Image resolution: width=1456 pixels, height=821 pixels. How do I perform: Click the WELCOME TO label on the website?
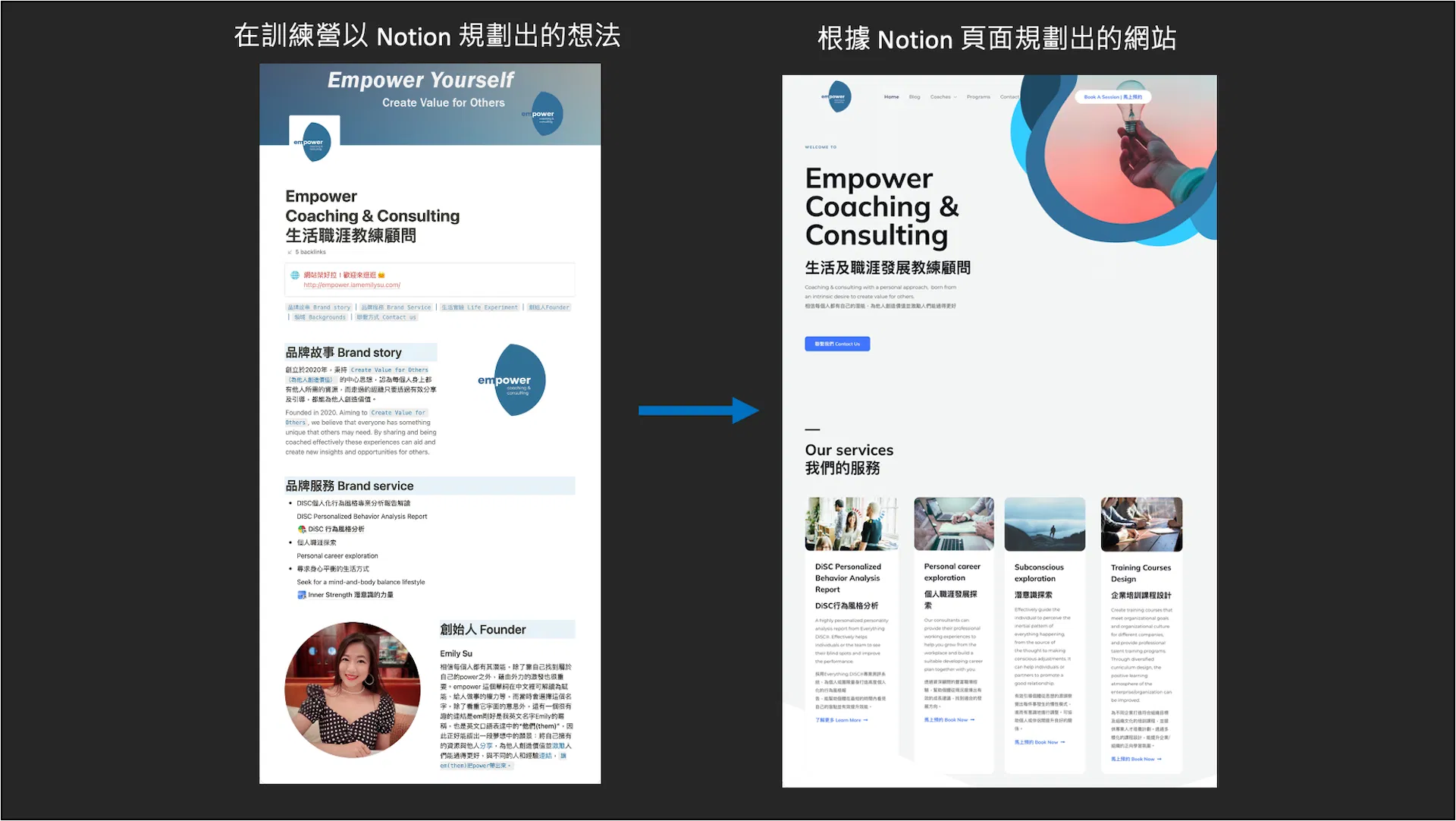click(821, 147)
